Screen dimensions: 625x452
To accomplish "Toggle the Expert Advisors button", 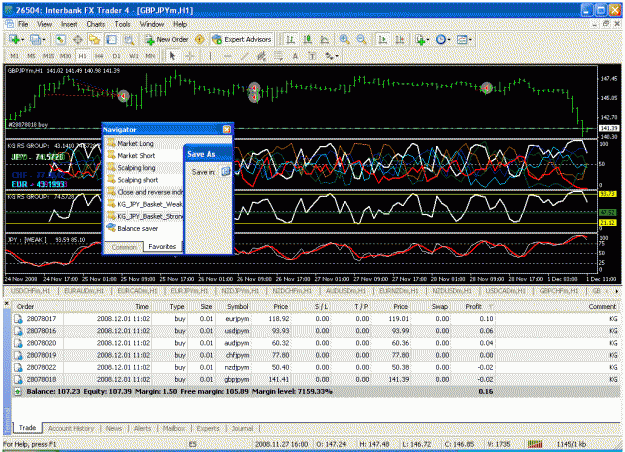I will click(242, 39).
